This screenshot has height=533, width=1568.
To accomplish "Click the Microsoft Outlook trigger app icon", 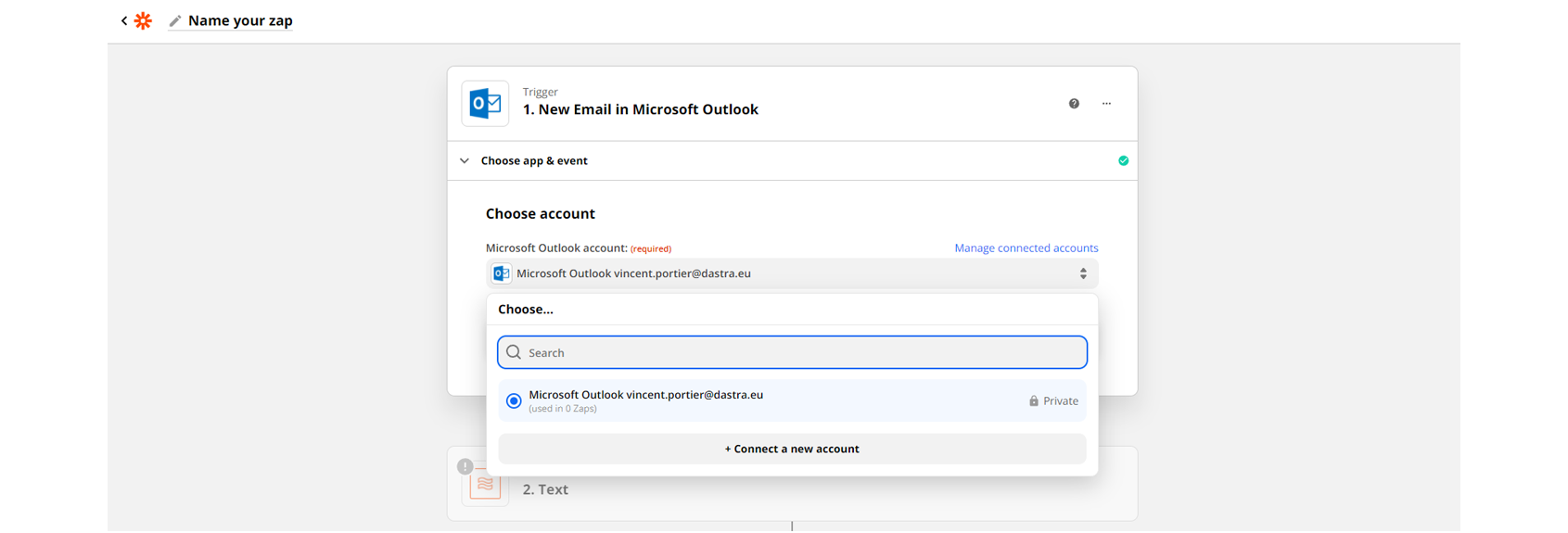I will click(485, 103).
